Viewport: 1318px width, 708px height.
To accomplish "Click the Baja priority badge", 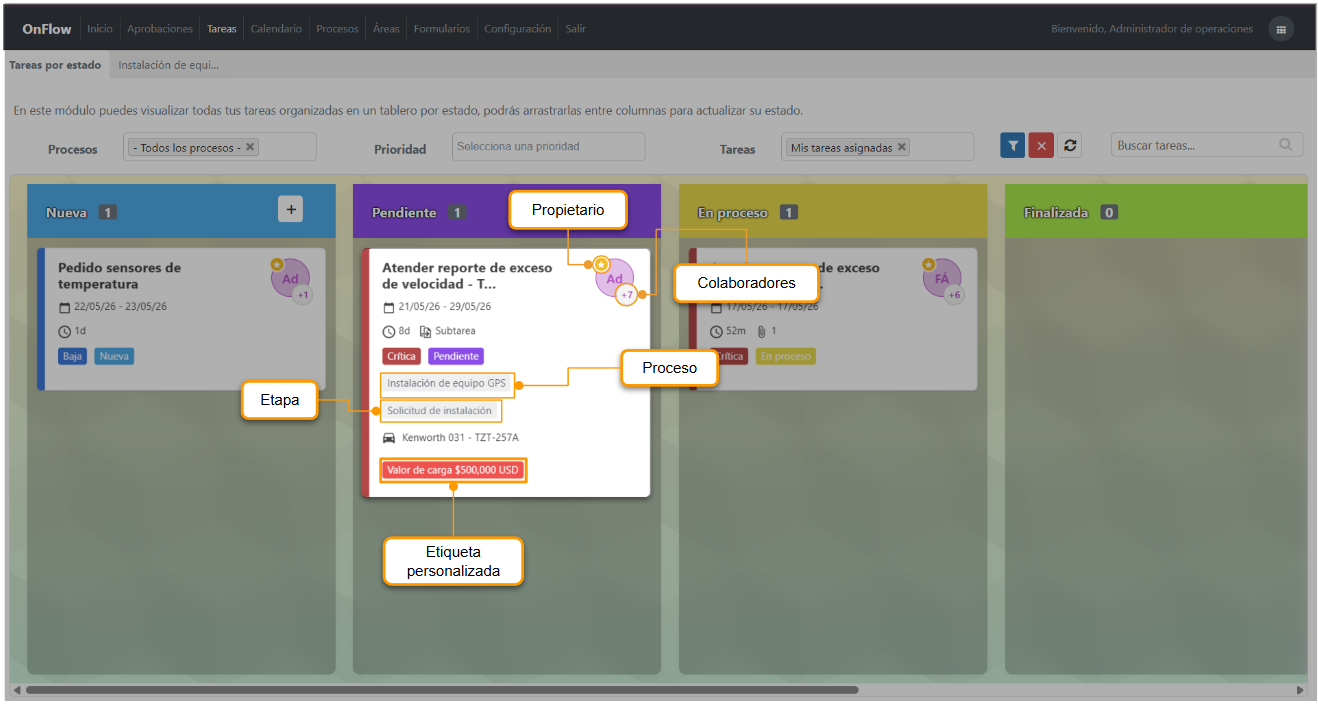I will (x=72, y=356).
